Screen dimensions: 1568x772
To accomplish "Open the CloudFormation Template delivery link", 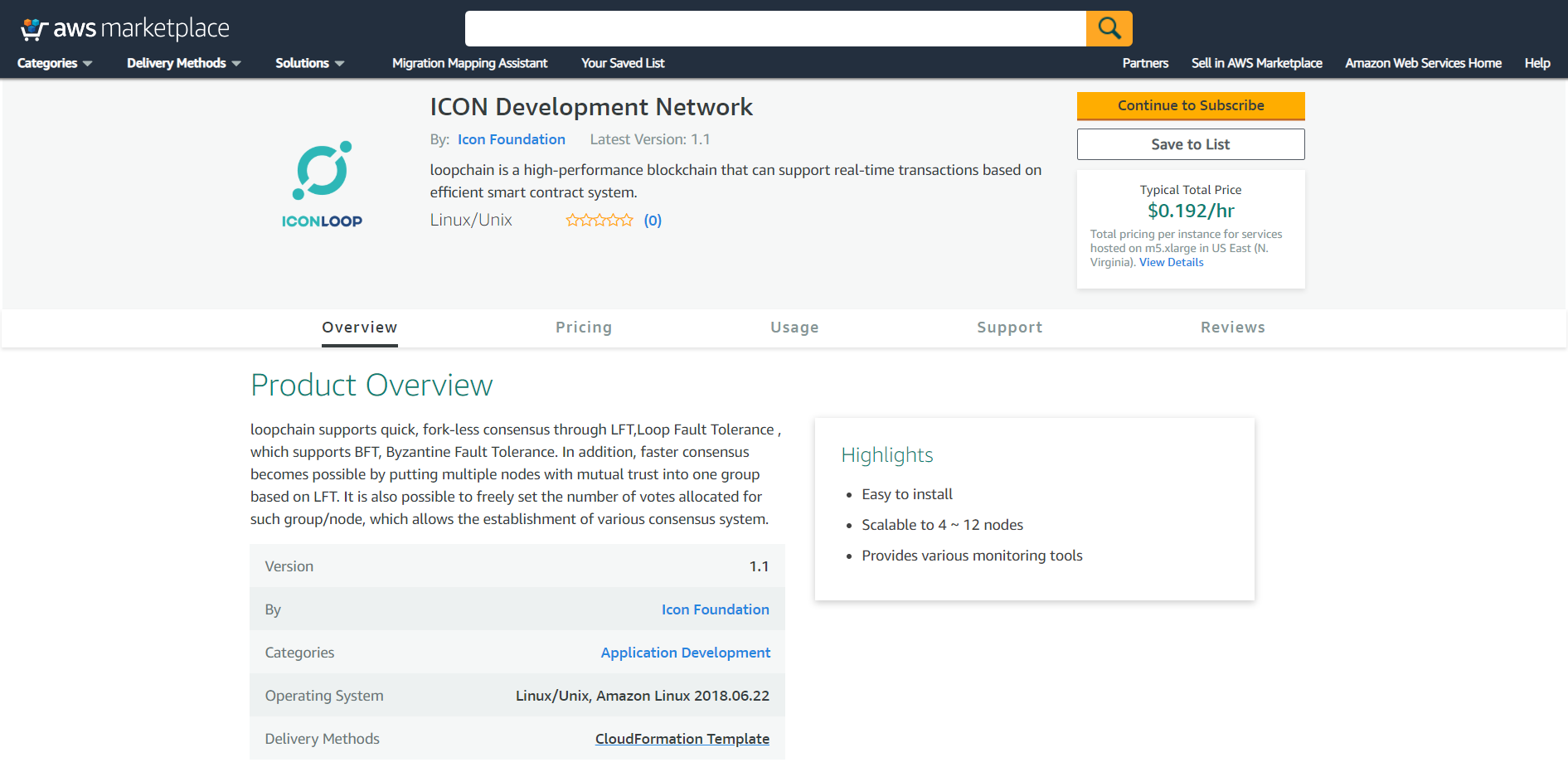I will tap(682, 738).
